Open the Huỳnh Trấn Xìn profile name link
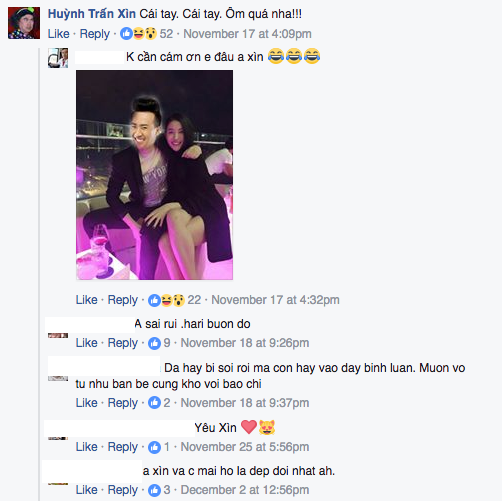The width and height of the screenshot is (502, 501). click(x=92, y=14)
